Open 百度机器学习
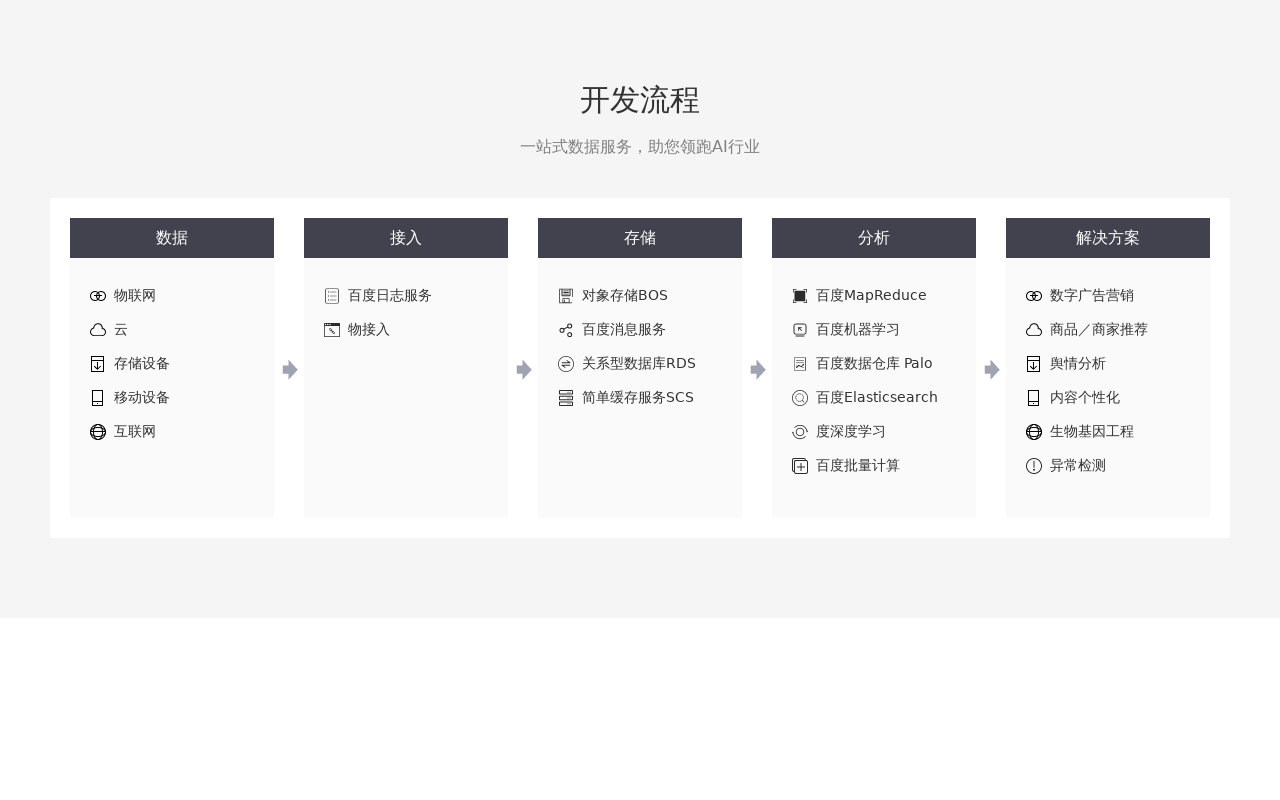This screenshot has width=1280, height=800. tap(857, 330)
